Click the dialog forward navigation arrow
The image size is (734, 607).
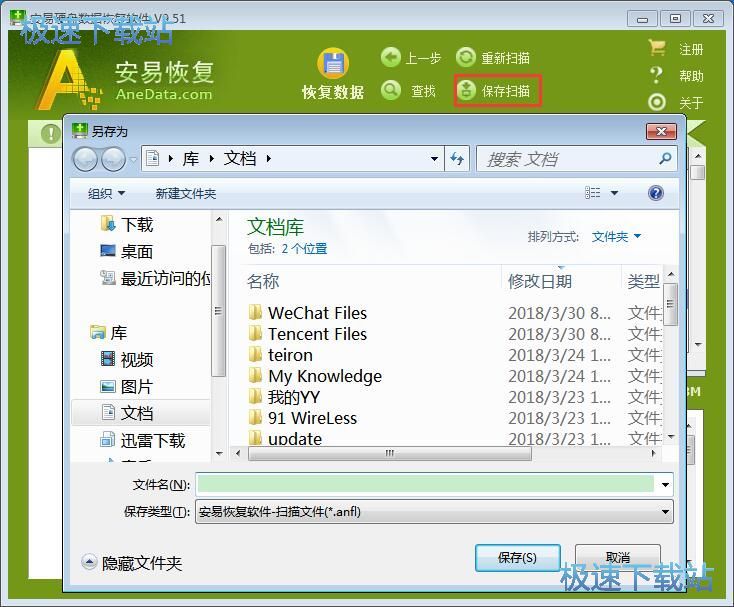click(113, 159)
